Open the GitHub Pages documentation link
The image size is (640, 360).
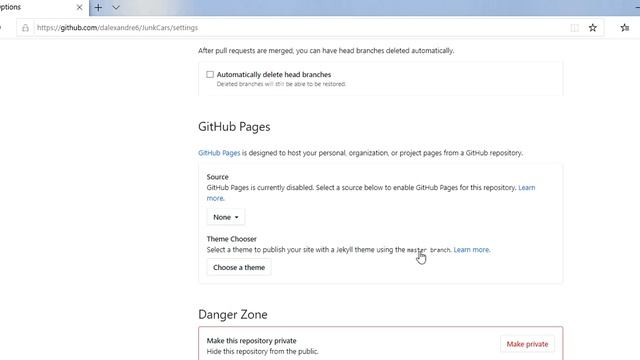[x=219, y=153]
